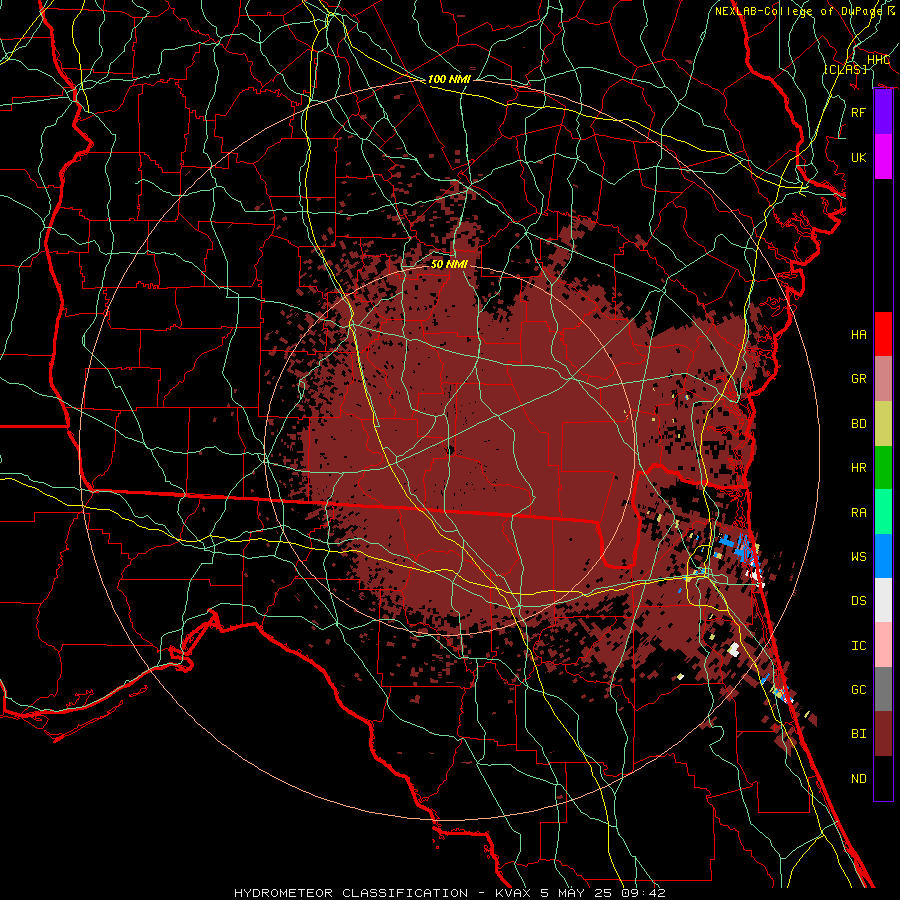Click the magenta UK legend color swatch

pos(883,157)
